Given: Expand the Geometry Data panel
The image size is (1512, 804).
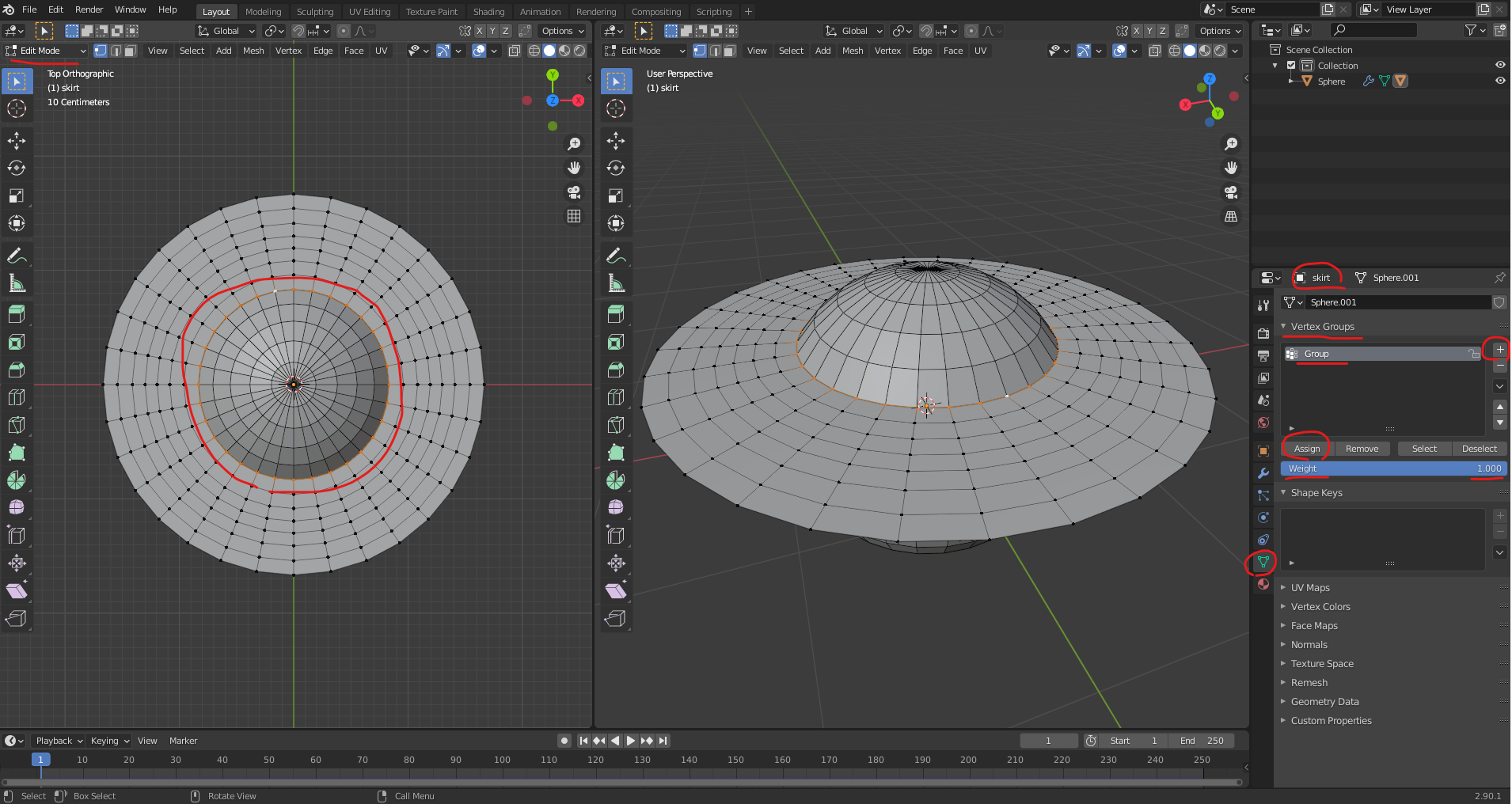Looking at the screenshot, I should [1324, 702].
